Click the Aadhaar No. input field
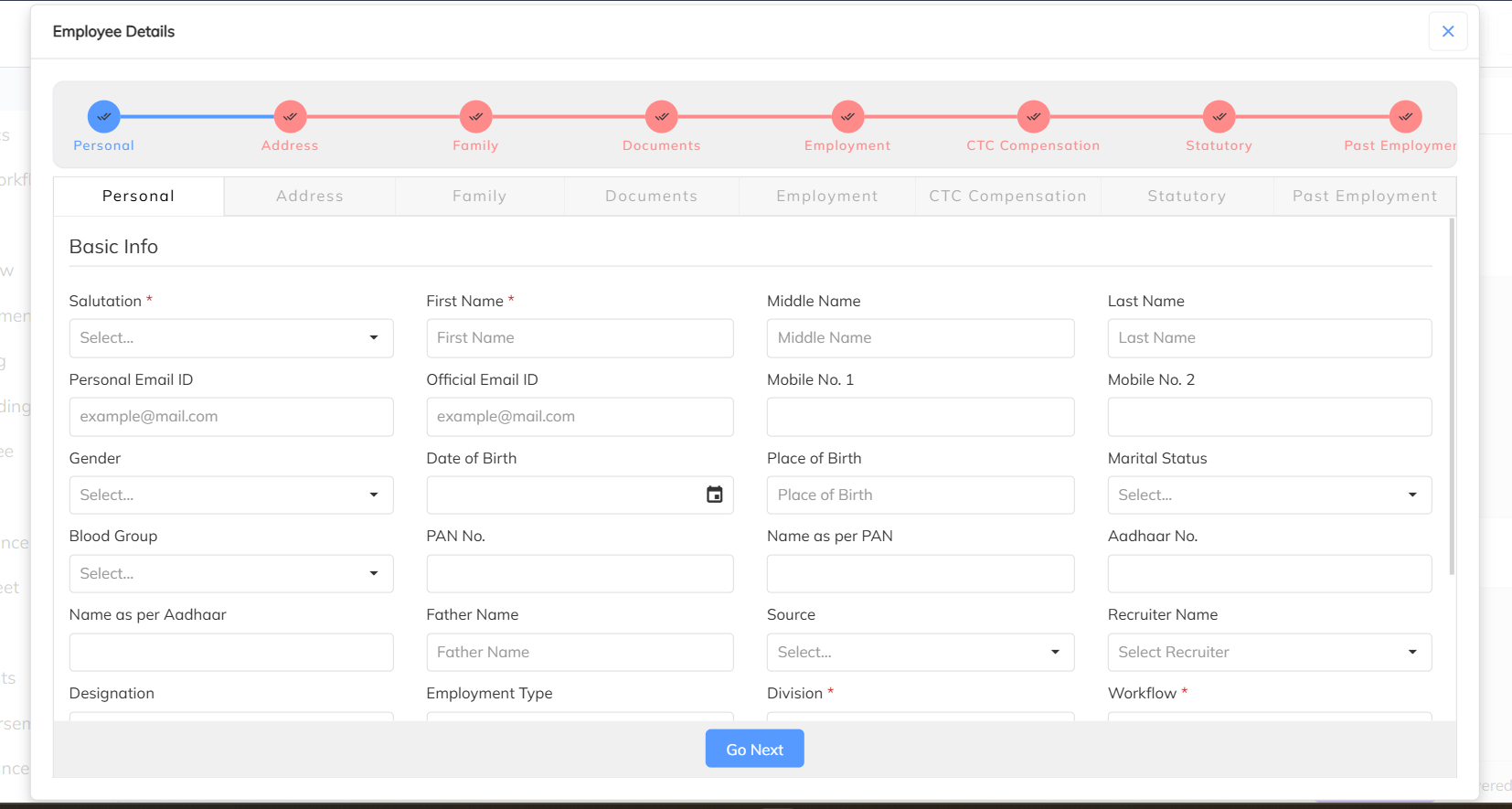This screenshot has width=1512, height=809. click(1270, 573)
